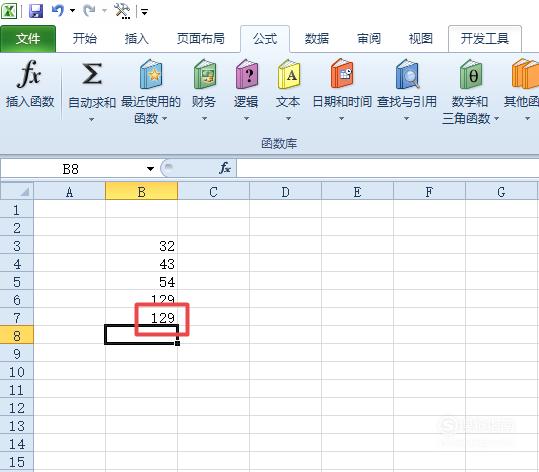Select row 15 header
The width and height of the screenshot is (539, 472).
click(x=17, y=461)
